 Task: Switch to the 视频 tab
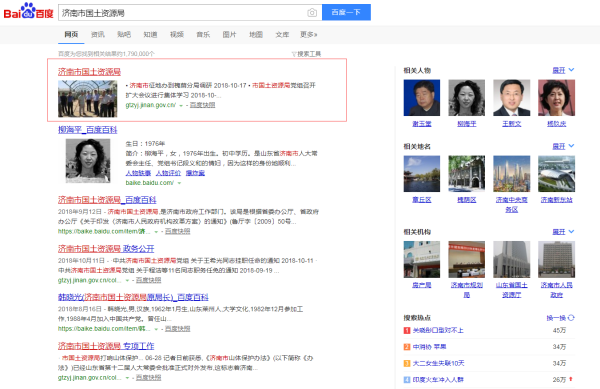[x=177, y=34]
